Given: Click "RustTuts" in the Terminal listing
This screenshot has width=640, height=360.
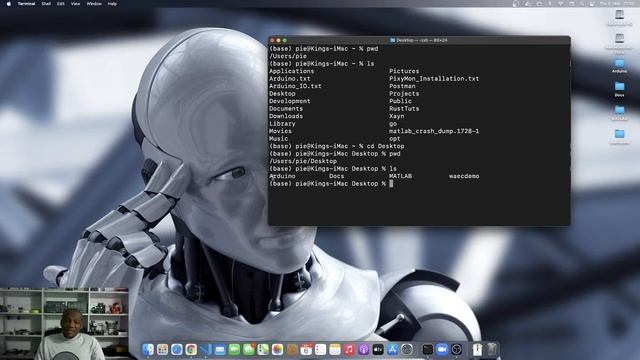Looking at the screenshot, I should click(x=404, y=109).
